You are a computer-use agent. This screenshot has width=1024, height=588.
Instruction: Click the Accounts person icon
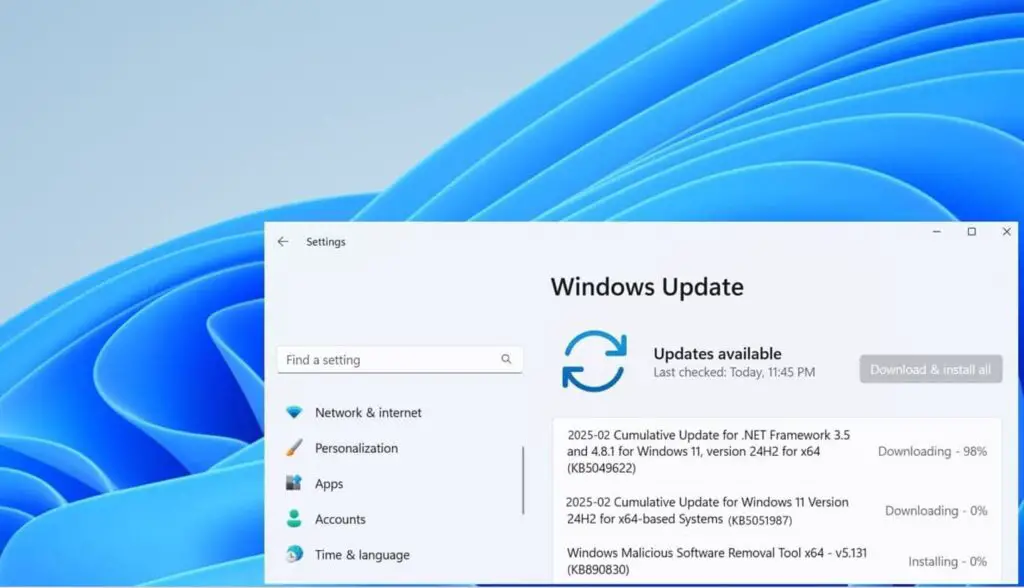click(x=294, y=519)
